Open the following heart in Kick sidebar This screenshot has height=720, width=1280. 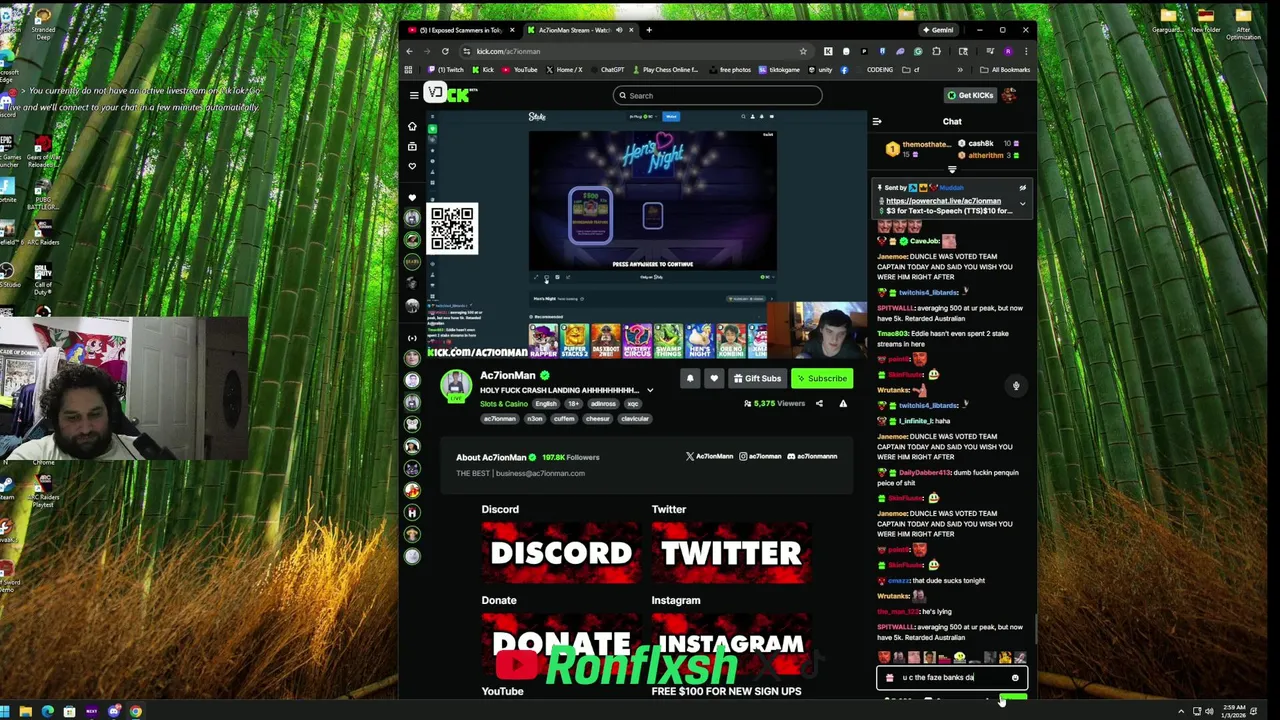coord(412,166)
